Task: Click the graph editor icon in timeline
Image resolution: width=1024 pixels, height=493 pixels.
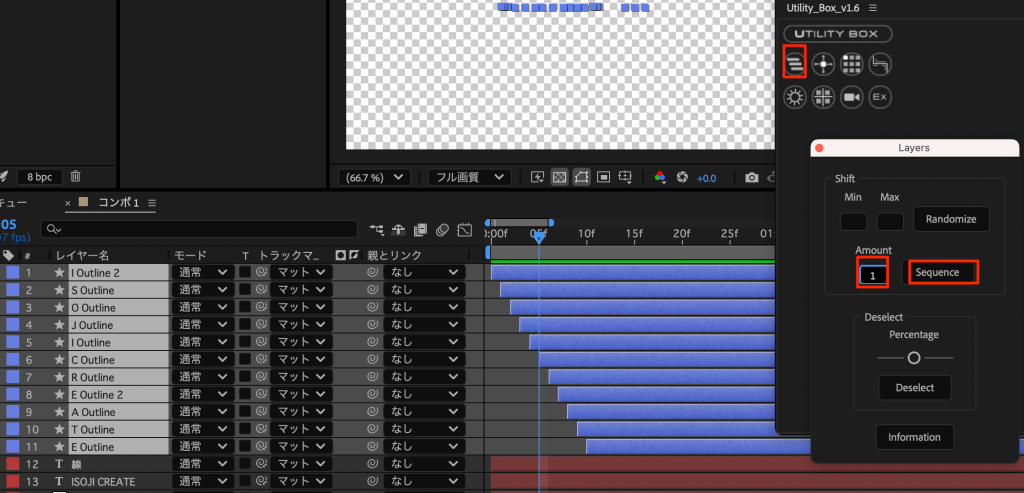Action: (x=464, y=229)
